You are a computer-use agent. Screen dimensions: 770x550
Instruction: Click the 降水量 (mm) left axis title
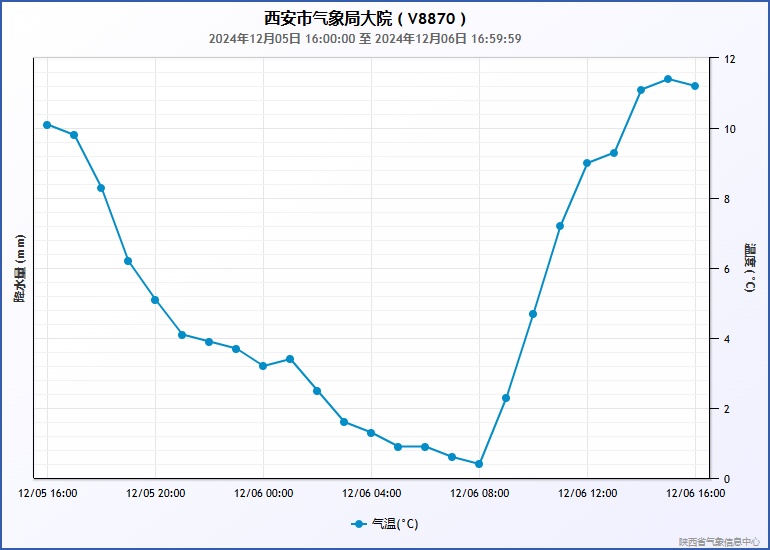pyautogui.click(x=19, y=268)
